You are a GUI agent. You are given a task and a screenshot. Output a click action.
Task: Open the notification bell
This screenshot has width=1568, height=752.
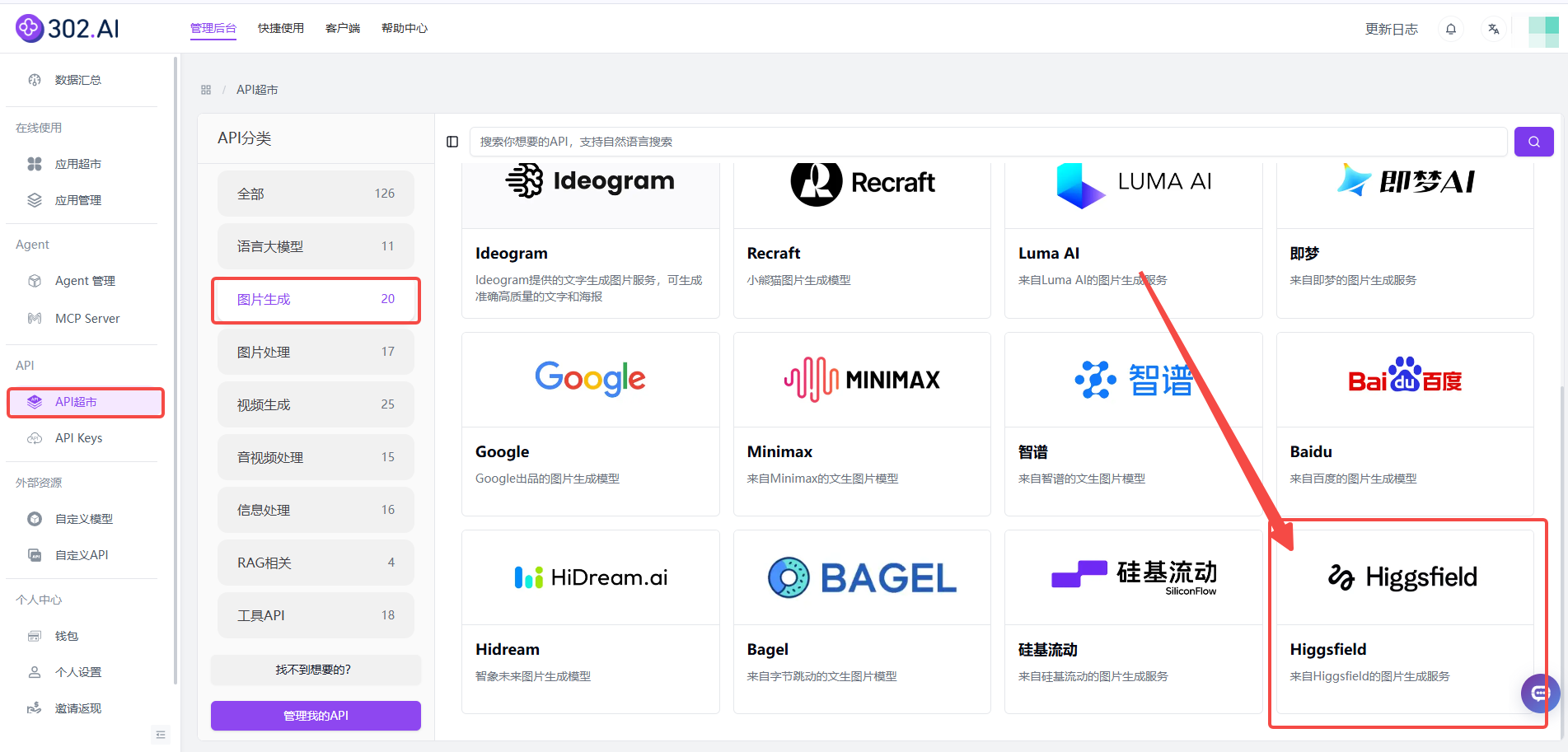pos(1451,29)
